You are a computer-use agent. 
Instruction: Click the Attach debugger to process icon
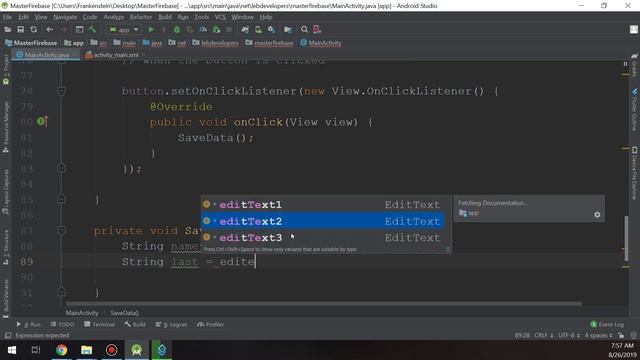tap(216, 29)
